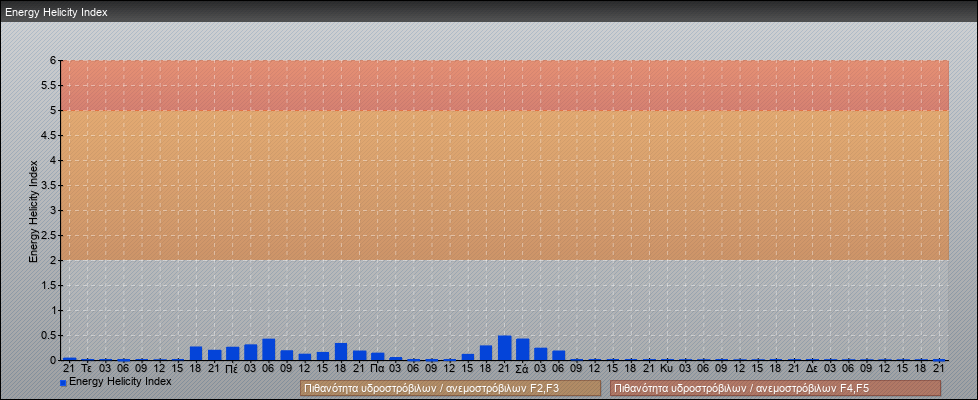Image resolution: width=978 pixels, height=400 pixels.
Task: Select the tallest bar just before Σά
Action: click(505, 348)
